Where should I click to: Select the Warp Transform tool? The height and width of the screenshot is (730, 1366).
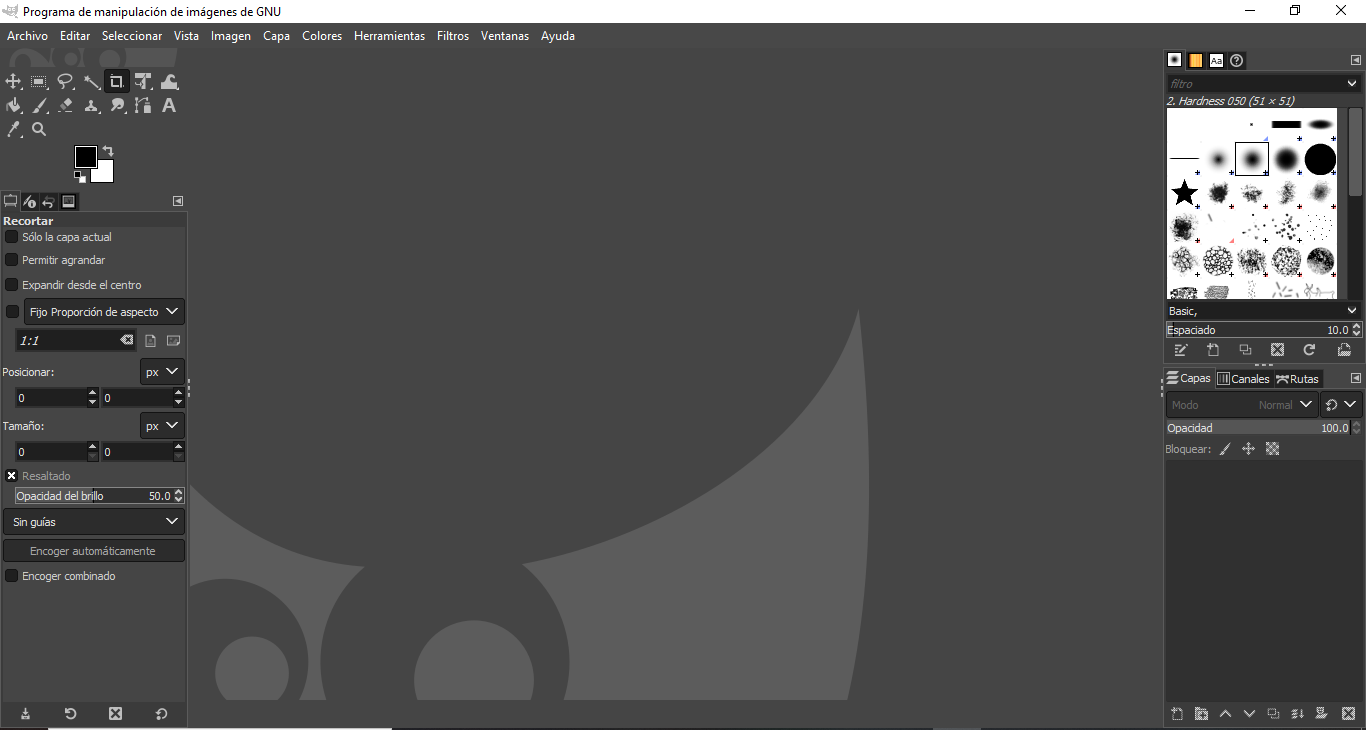tap(169, 82)
